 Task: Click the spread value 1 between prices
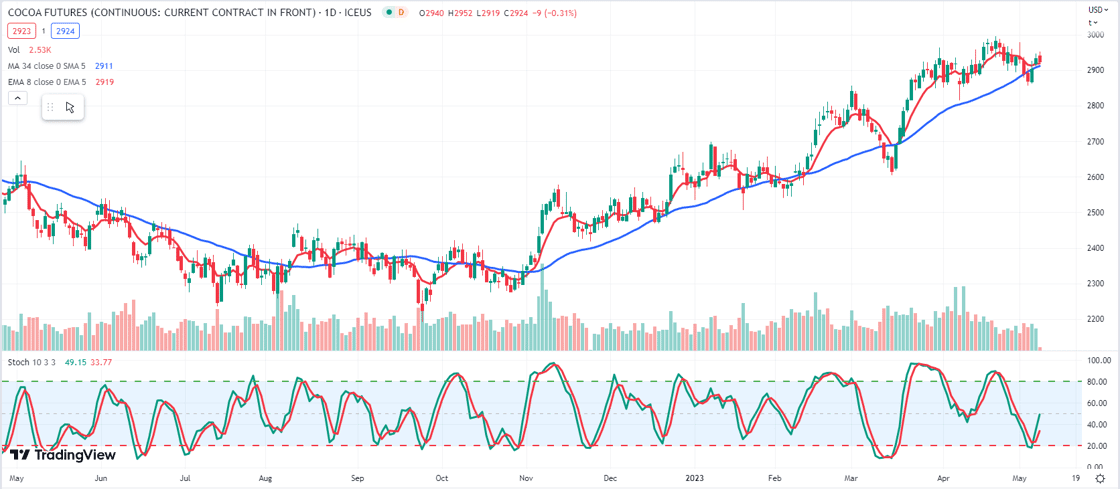[x=43, y=31]
